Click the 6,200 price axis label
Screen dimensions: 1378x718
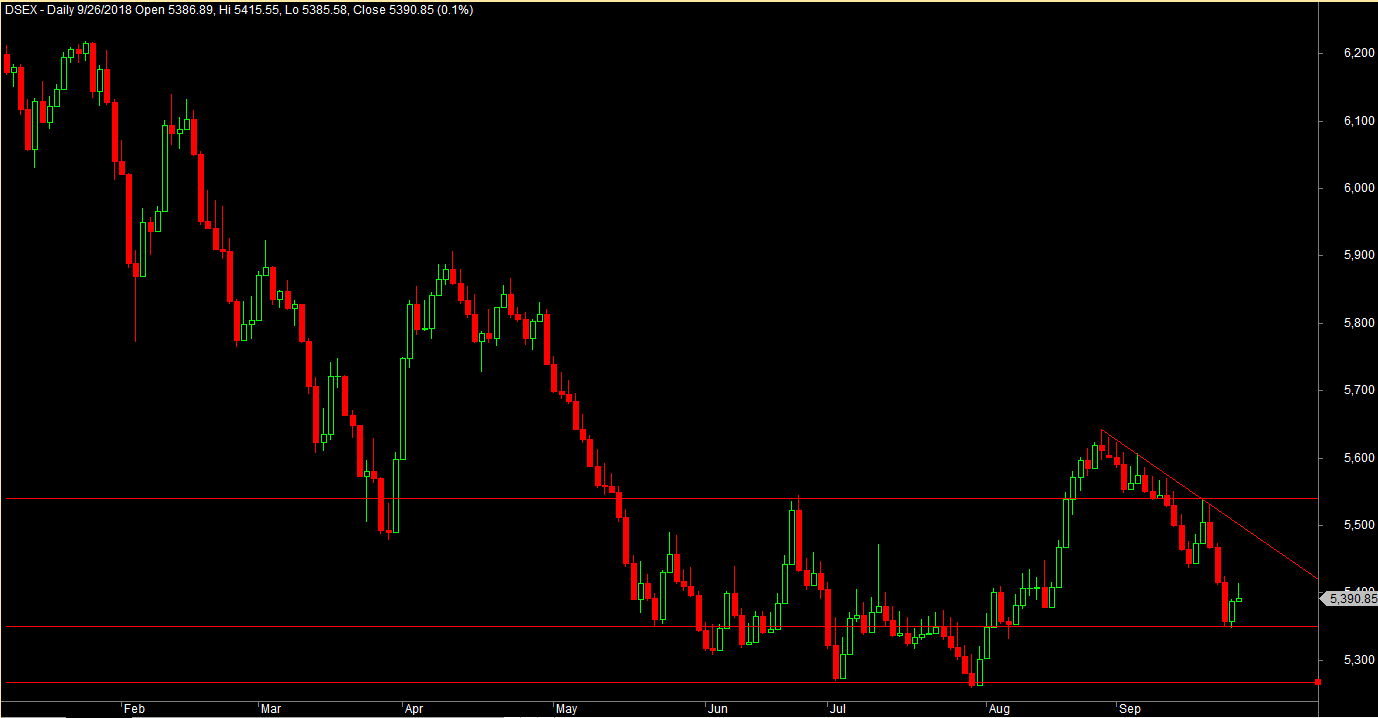pos(1359,53)
